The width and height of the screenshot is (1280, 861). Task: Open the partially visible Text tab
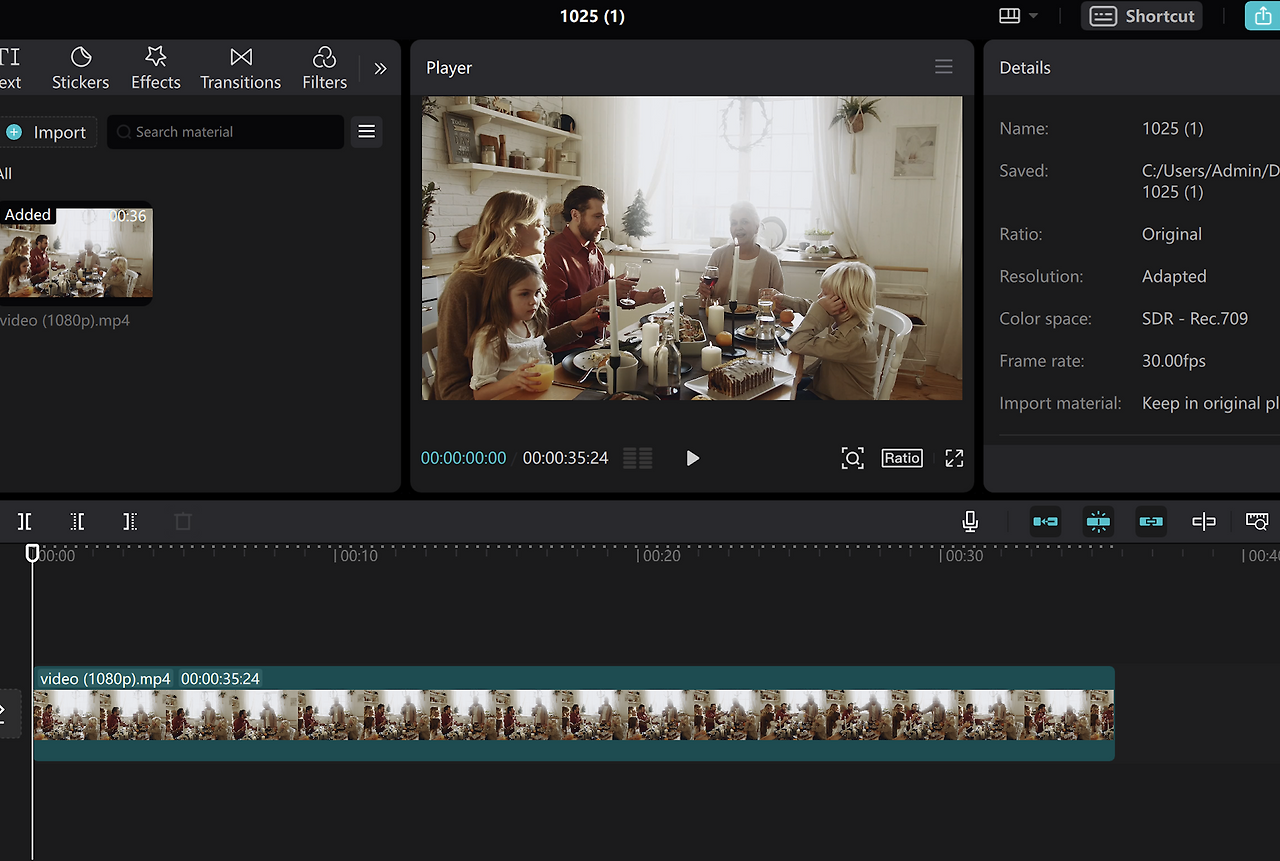10,68
